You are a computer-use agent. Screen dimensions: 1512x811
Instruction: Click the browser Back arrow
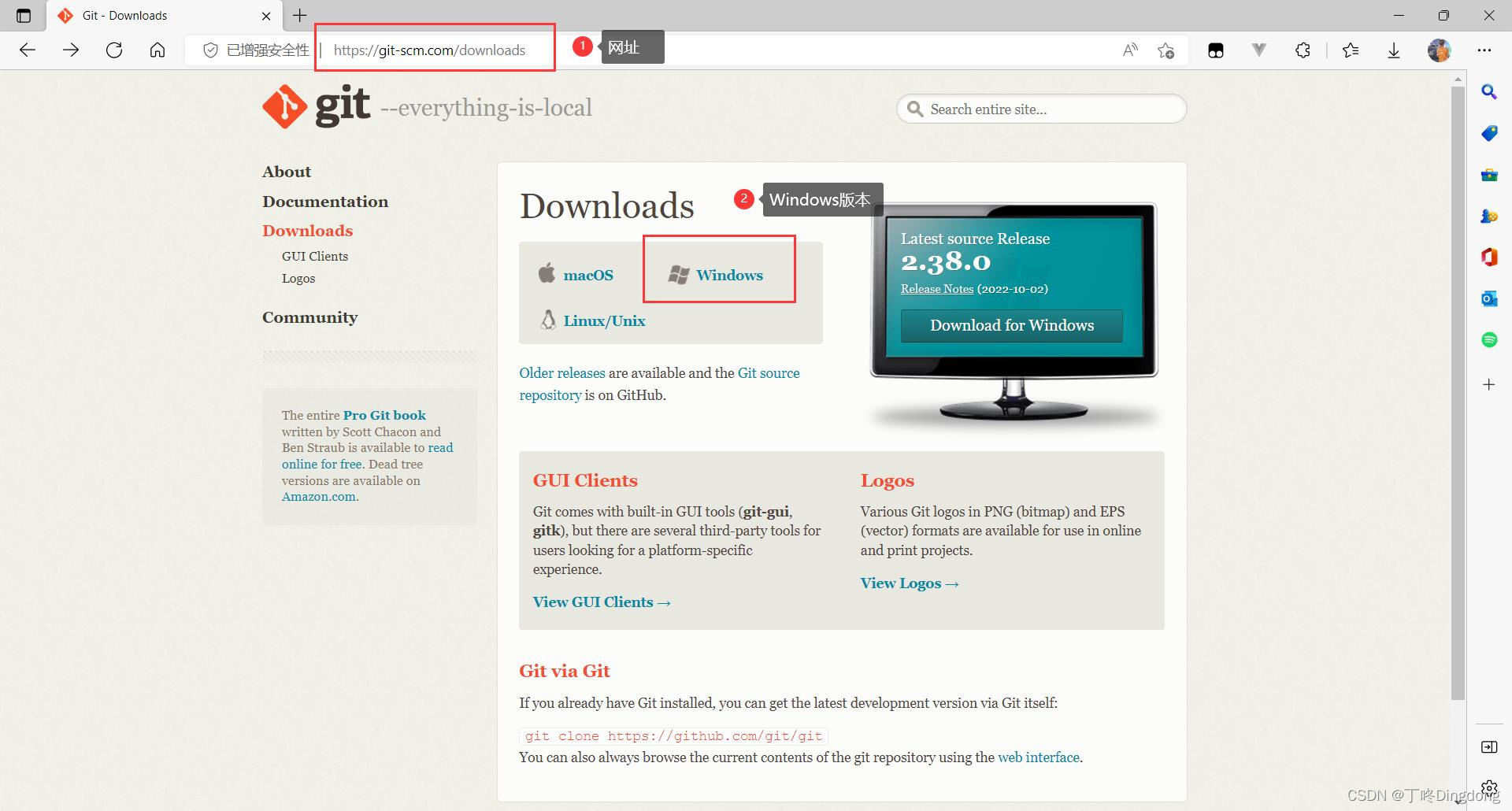[x=28, y=50]
